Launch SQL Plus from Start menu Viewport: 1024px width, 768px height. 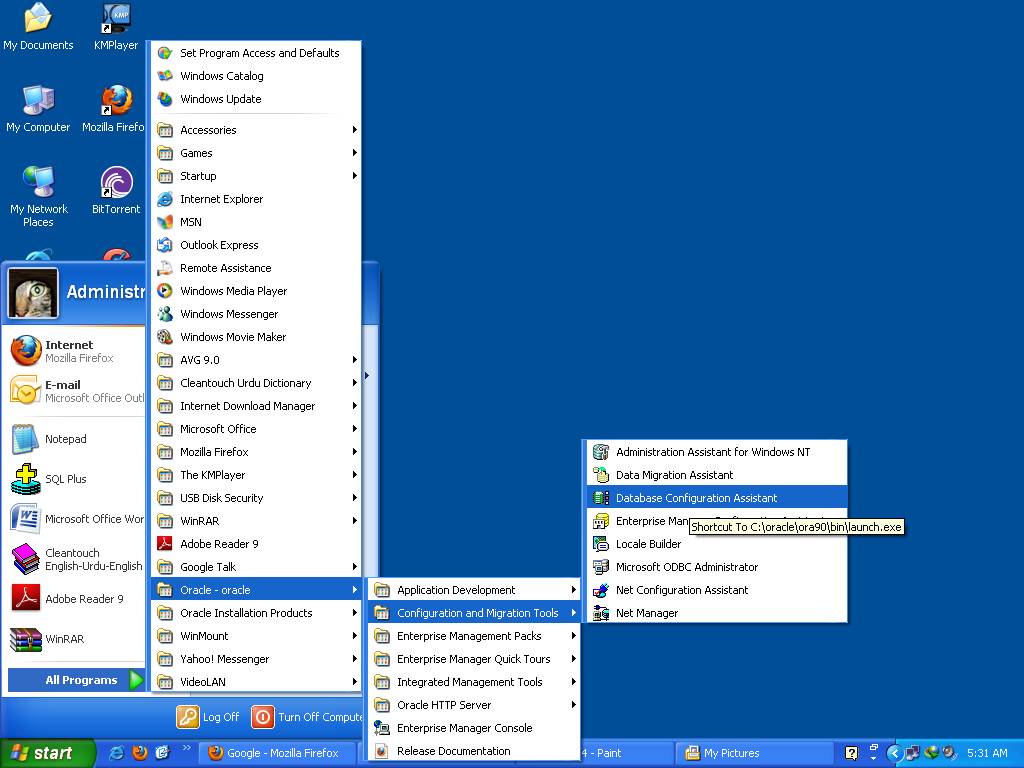[76, 479]
